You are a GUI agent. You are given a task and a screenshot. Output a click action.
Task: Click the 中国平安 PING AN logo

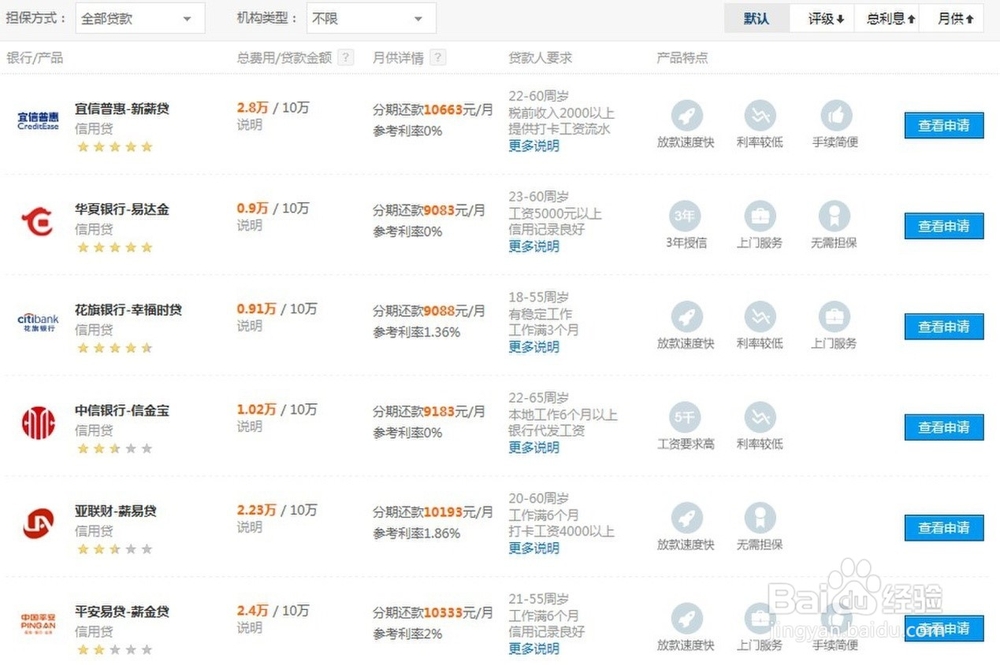38,622
